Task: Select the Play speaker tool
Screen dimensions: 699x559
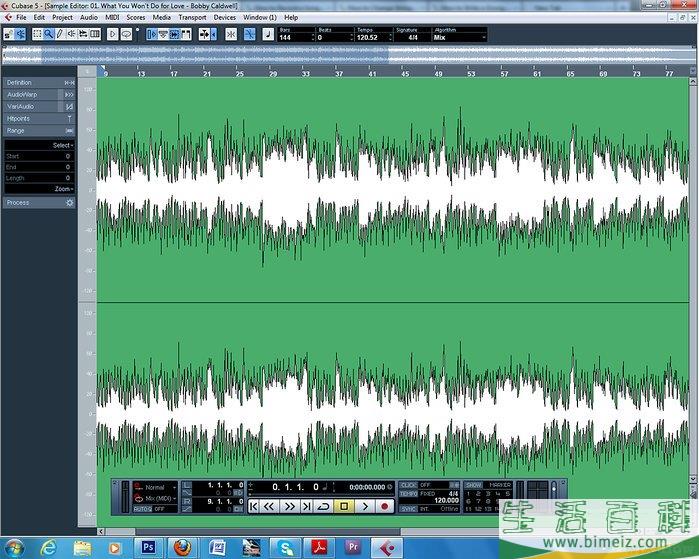Action: (71, 34)
